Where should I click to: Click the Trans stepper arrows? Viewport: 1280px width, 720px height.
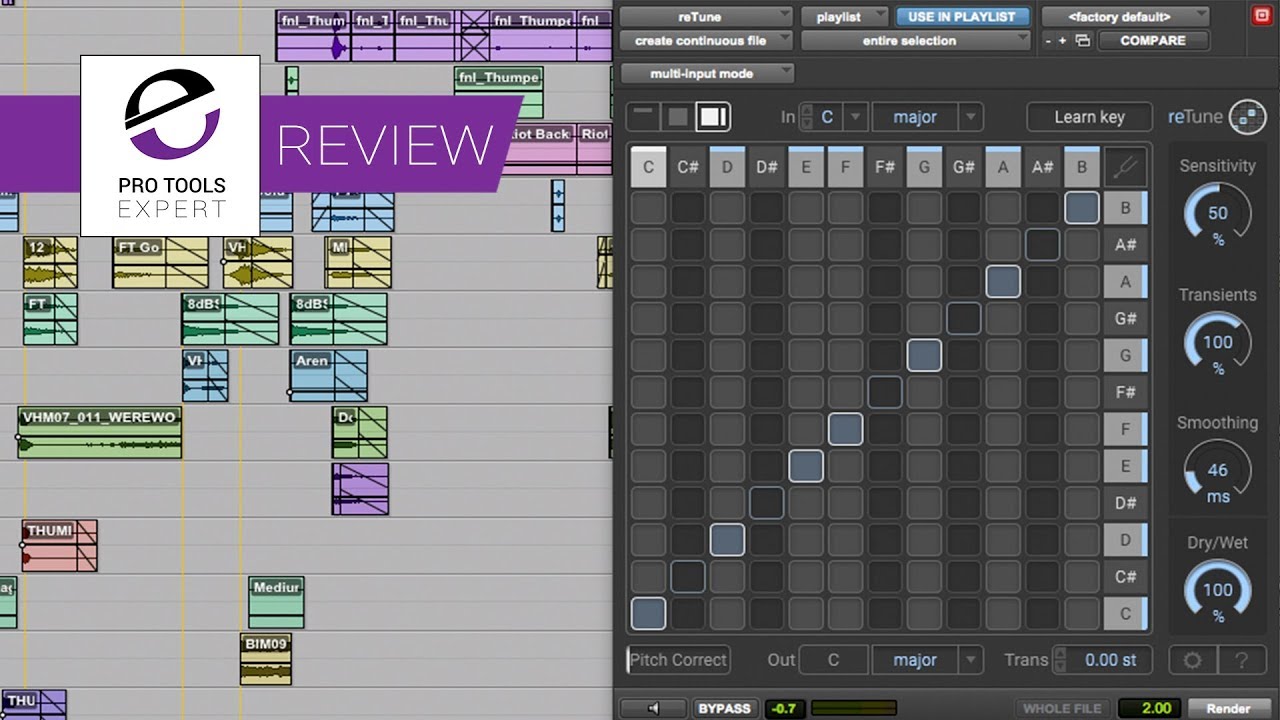pos(1062,660)
